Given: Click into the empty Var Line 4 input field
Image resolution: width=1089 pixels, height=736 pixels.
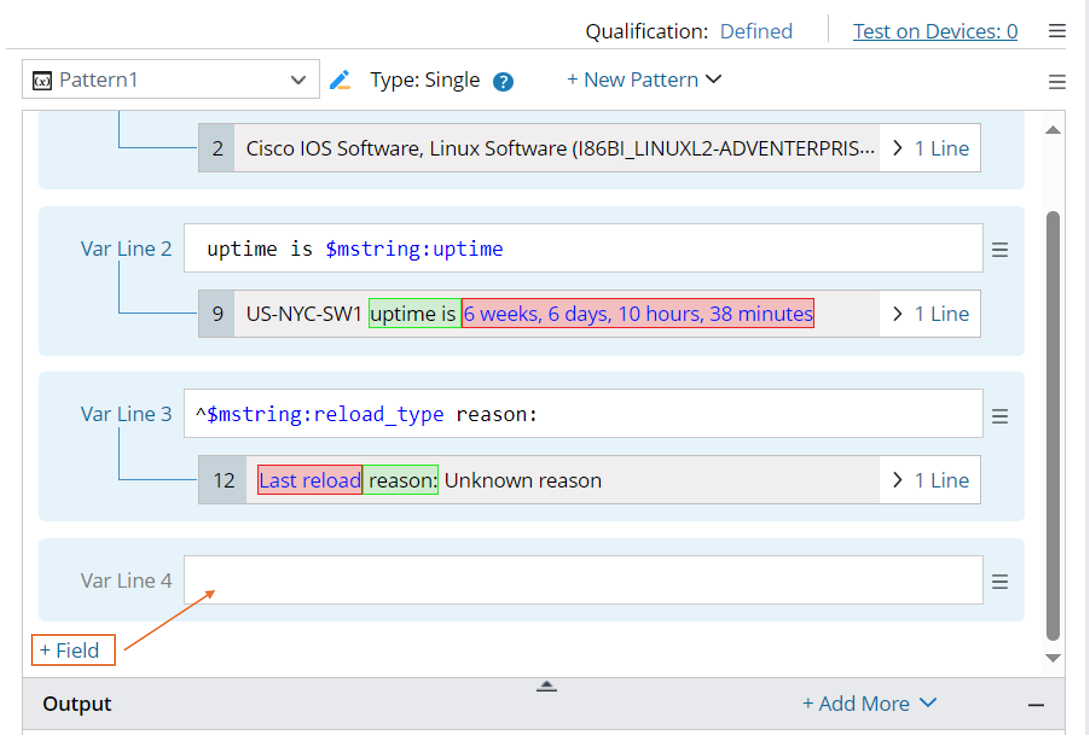Looking at the screenshot, I should 583,580.
